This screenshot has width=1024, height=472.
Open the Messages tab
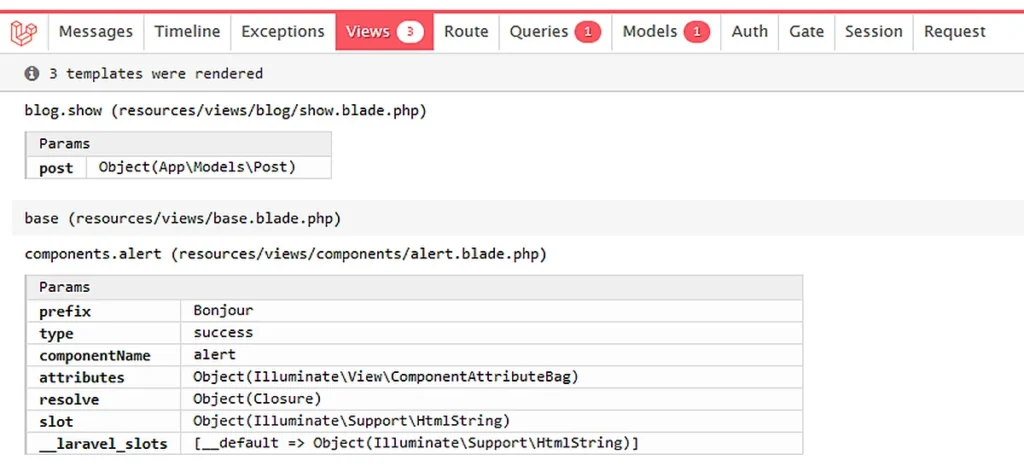point(96,32)
